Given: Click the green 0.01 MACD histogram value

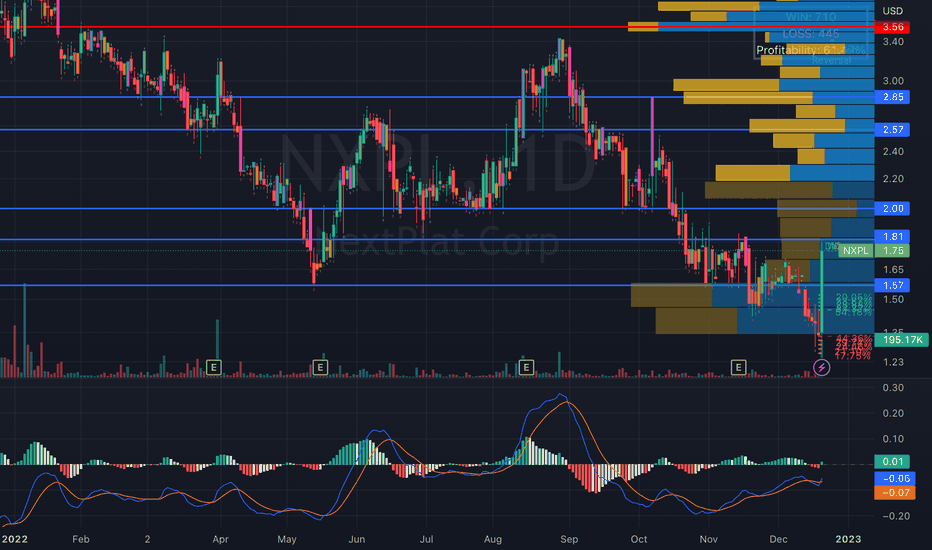Looking at the screenshot, I should coord(892,462).
